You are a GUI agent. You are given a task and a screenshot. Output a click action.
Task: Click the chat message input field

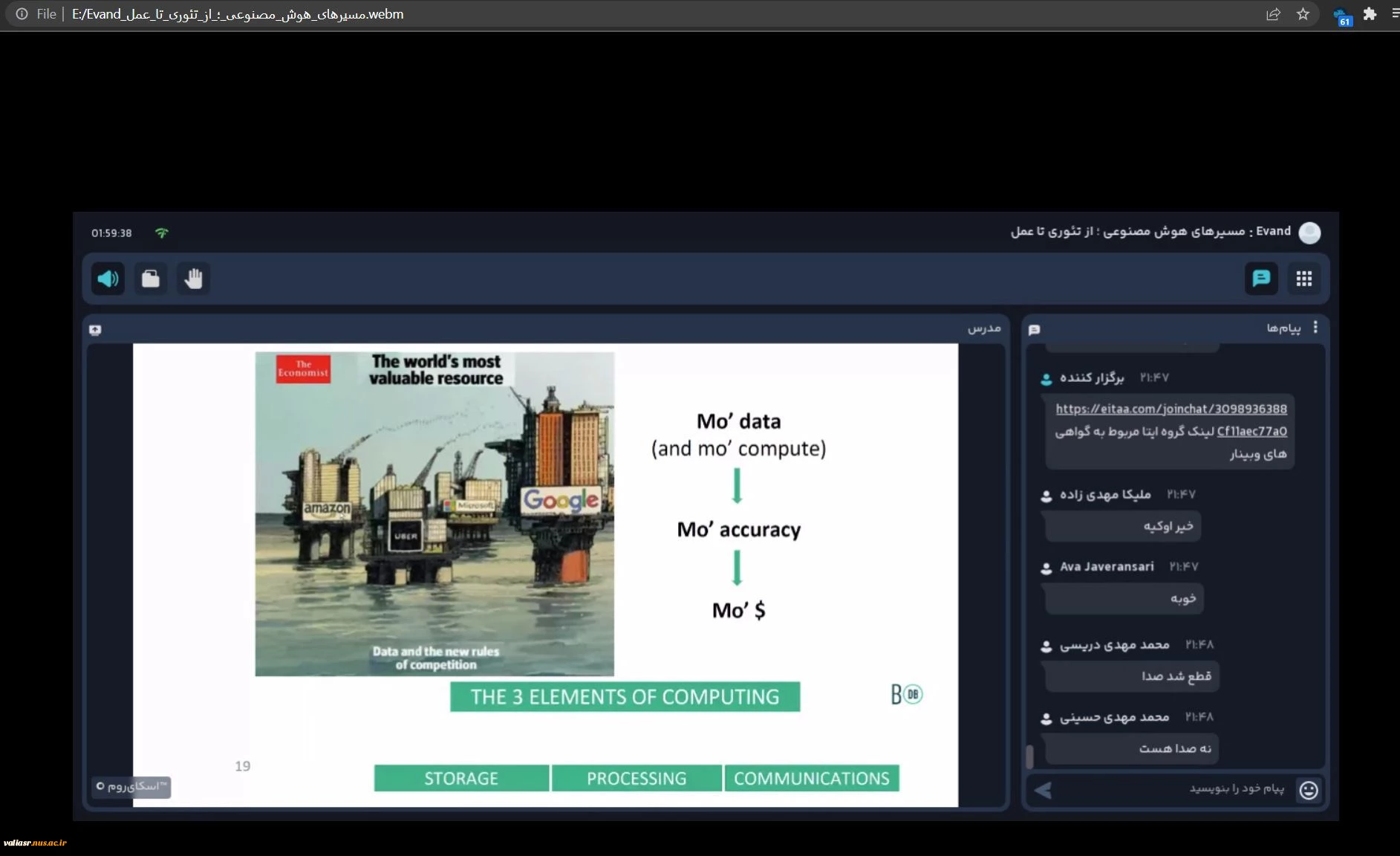click(1173, 789)
